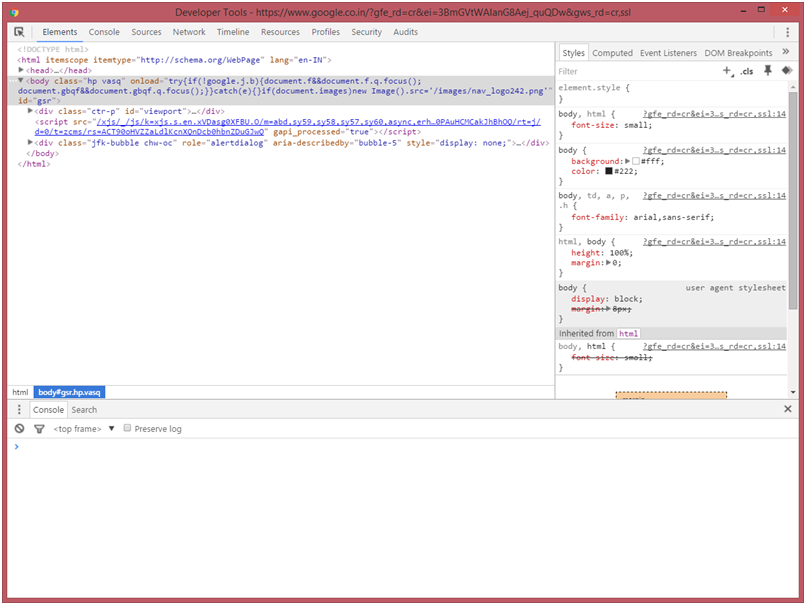Click the Styles pane vertical scrollbar
The width and height of the screenshot is (806, 605).
pyautogui.click(x=792, y=201)
